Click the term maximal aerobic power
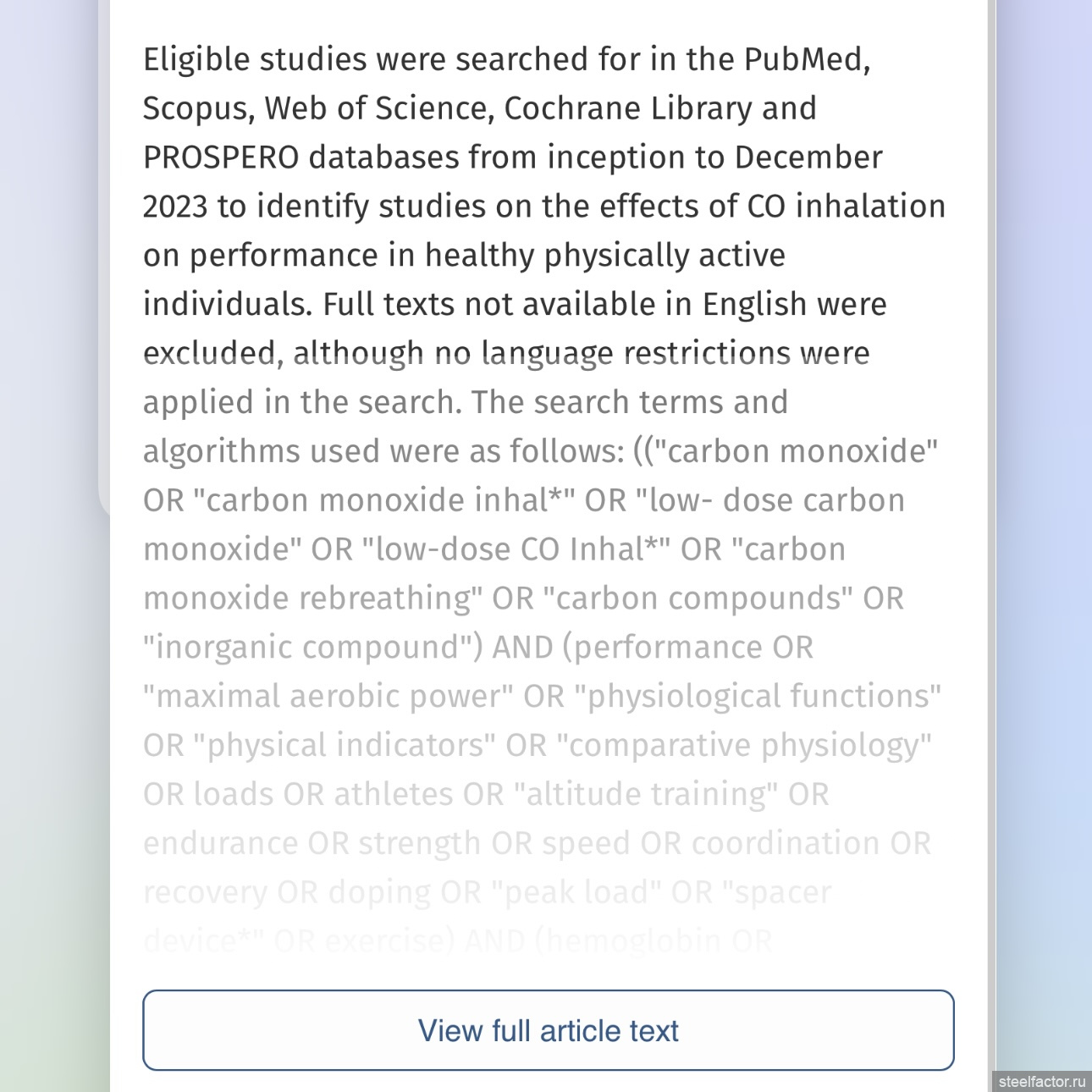 click(328, 697)
